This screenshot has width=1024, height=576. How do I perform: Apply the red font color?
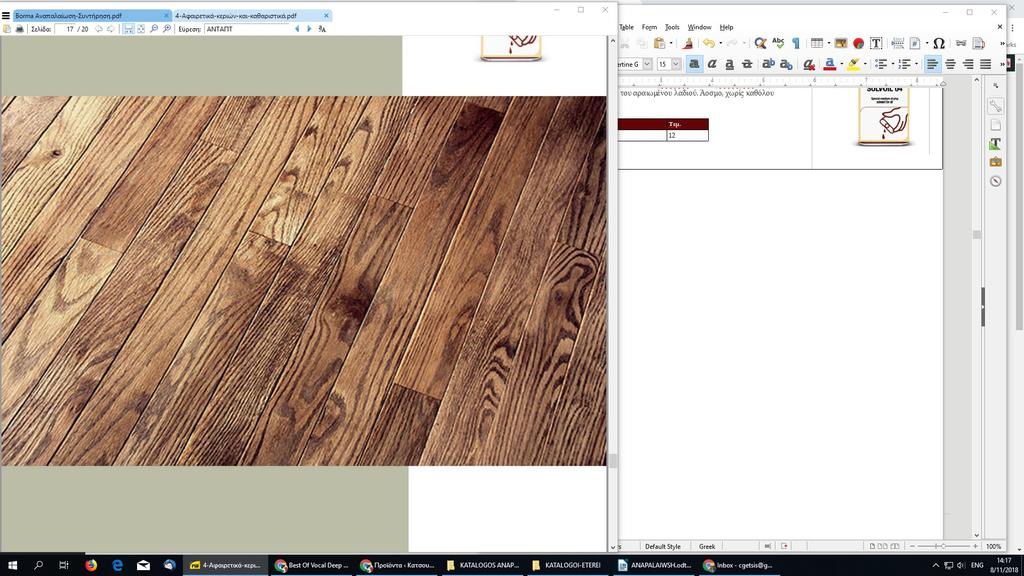coord(829,64)
